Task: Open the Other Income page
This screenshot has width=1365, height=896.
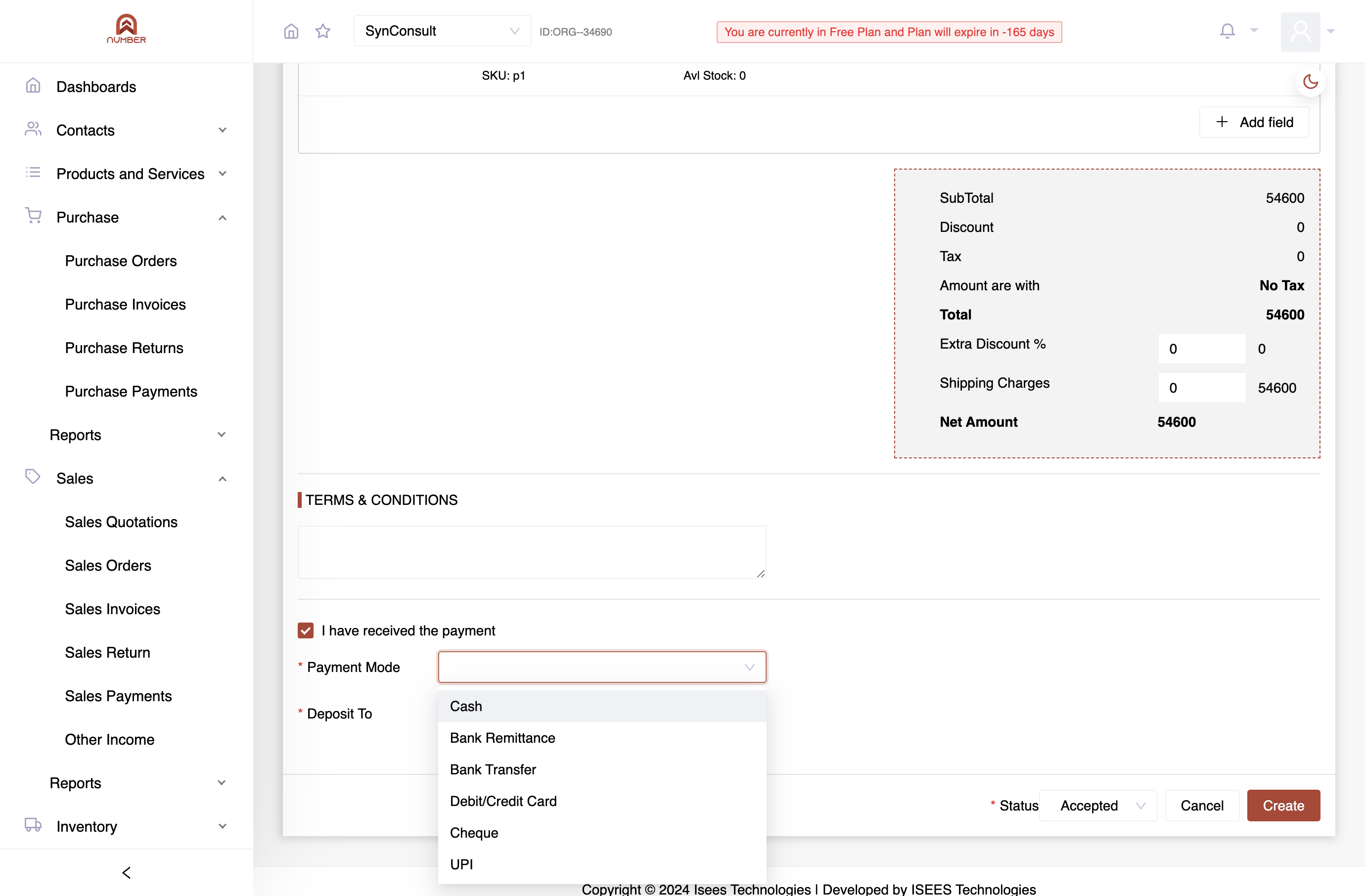Action: (109, 740)
